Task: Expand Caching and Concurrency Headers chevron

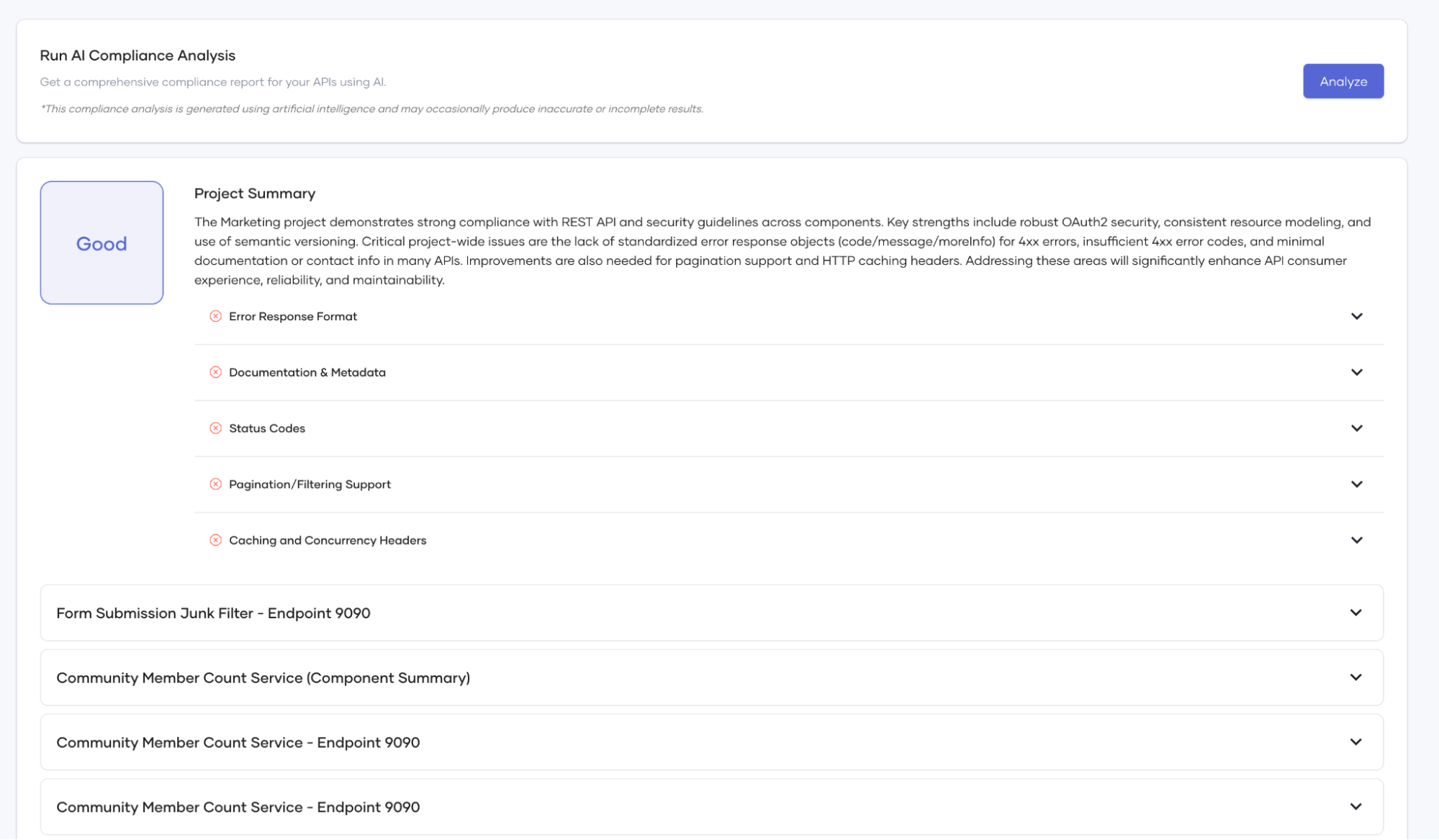Action: point(1356,540)
